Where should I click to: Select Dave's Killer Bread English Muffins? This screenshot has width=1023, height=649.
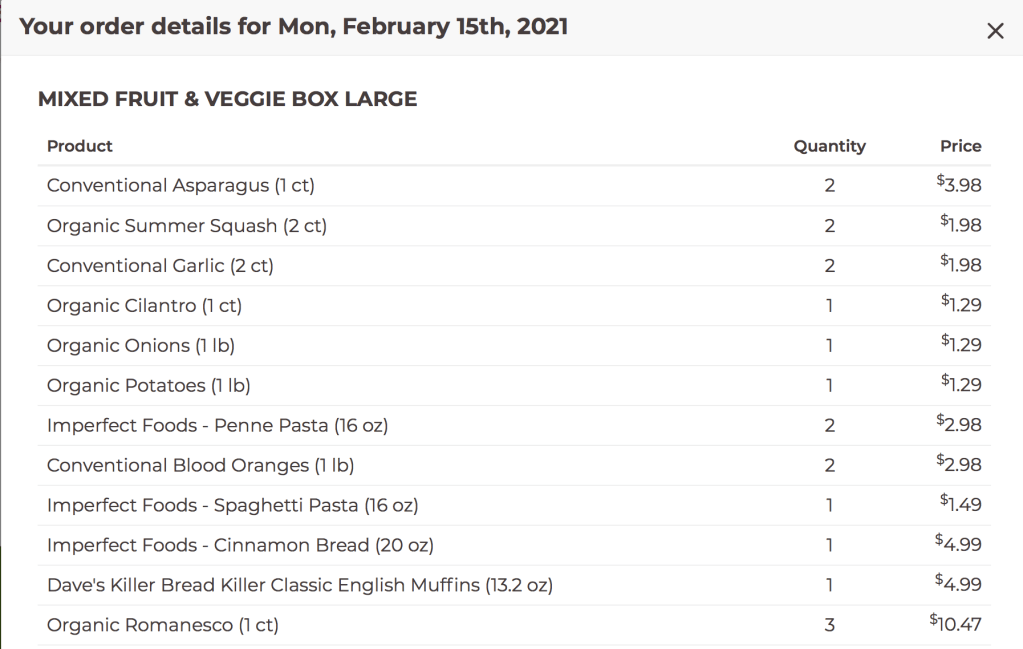tap(300, 585)
